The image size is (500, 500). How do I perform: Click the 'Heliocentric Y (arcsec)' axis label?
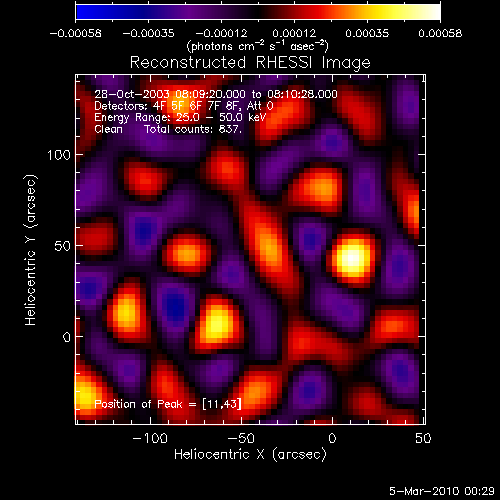point(30,250)
